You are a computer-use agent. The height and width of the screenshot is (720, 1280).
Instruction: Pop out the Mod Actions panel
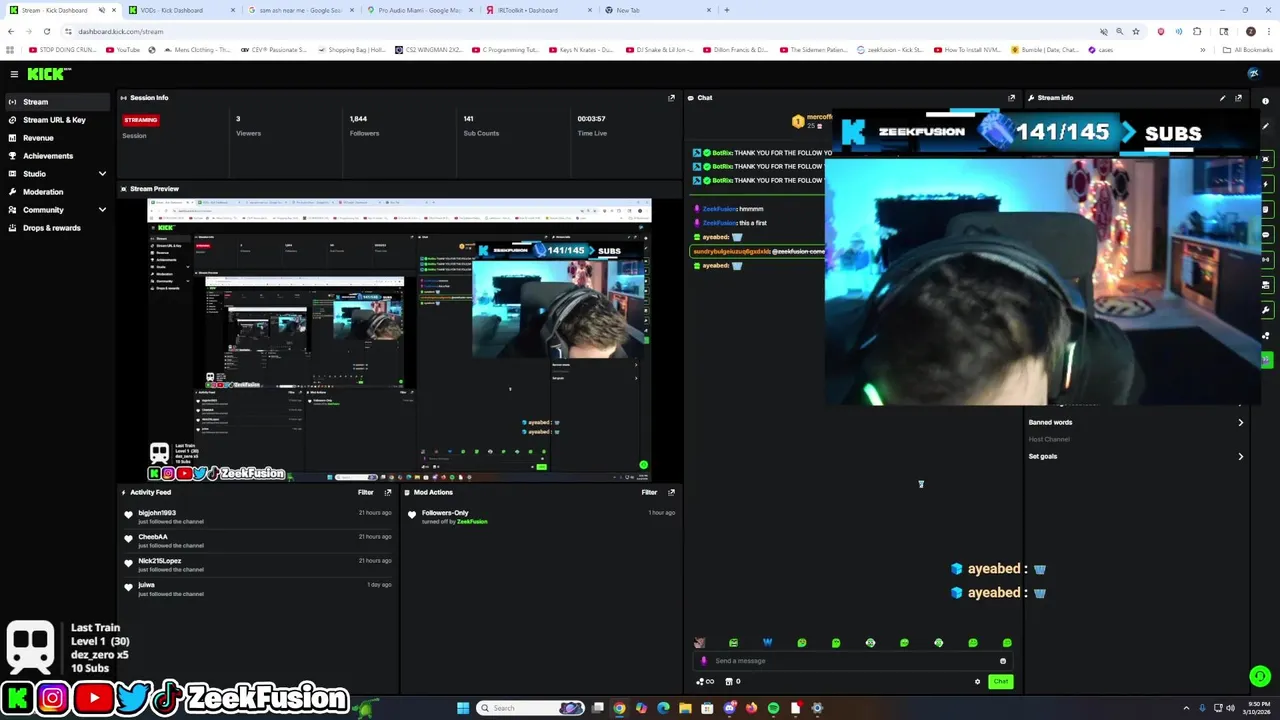point(671,492)
